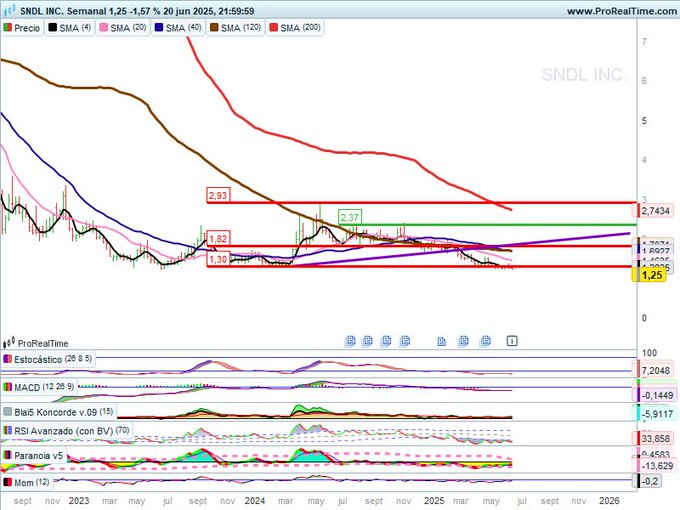680x510 pixels.
Task: Click the Blai5 Koncorde indicator icon
Action: point(7,412)
